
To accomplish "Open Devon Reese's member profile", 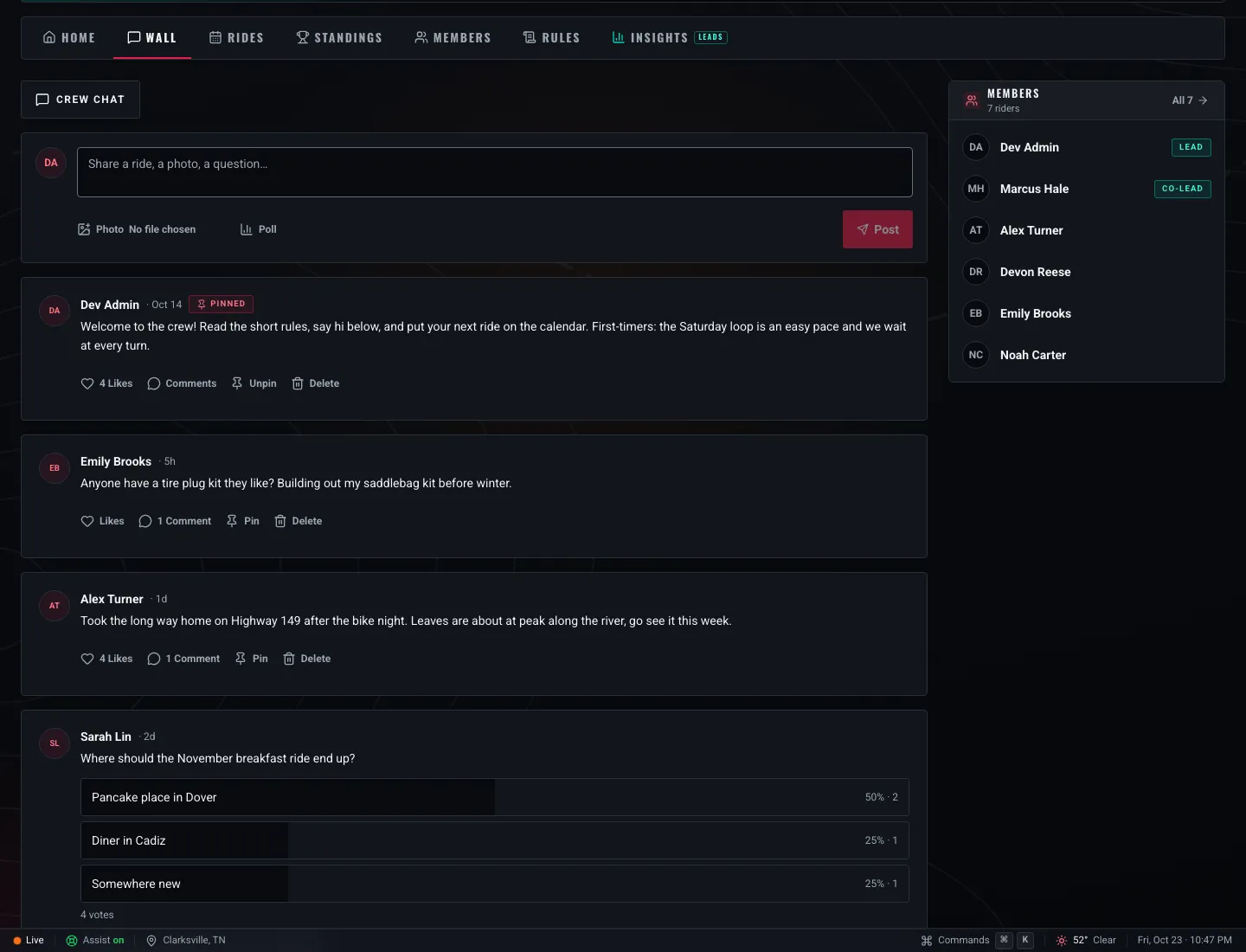I will (1087, 272).
